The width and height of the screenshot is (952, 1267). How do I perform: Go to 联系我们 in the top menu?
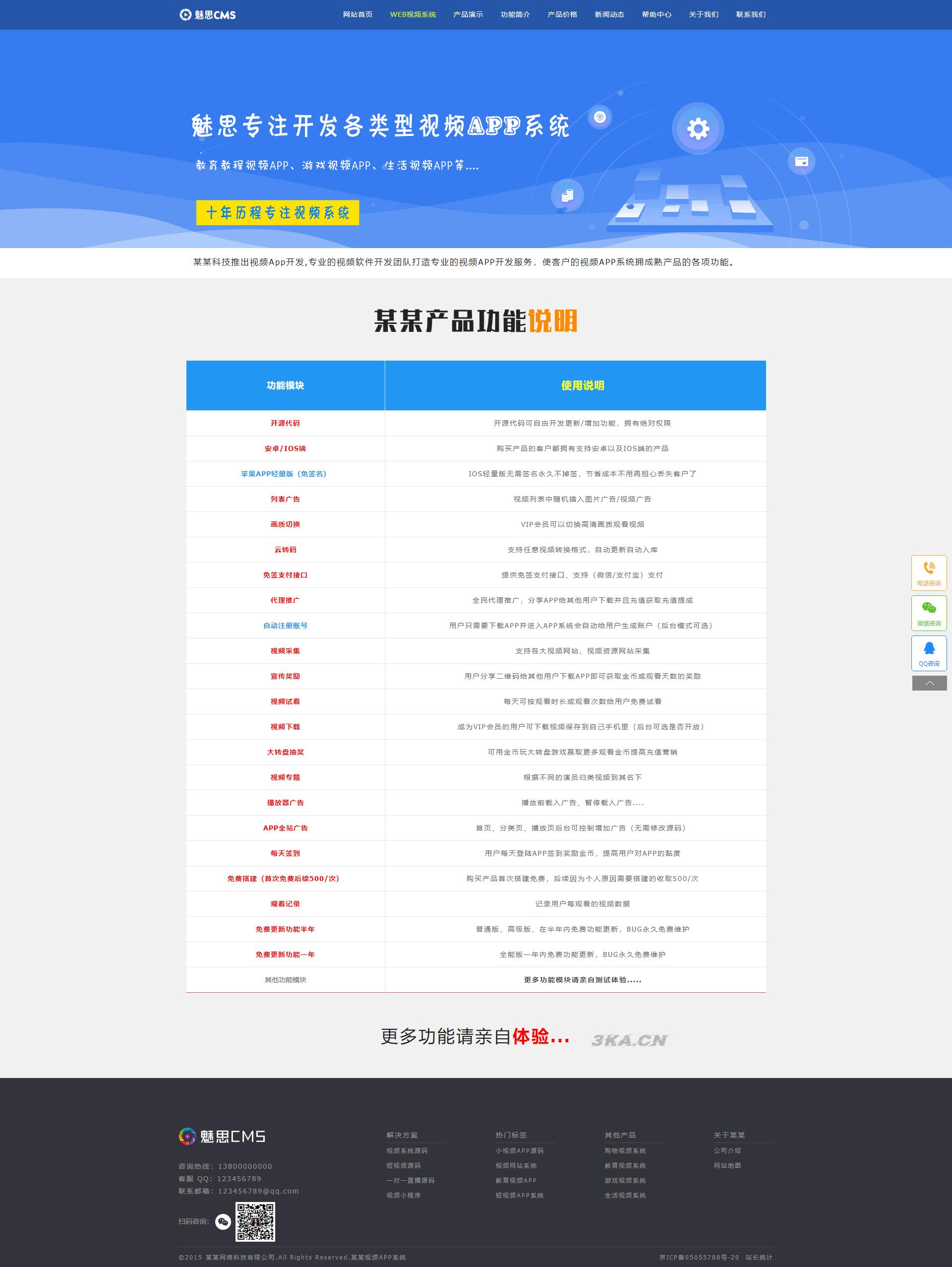pos(751,14)
